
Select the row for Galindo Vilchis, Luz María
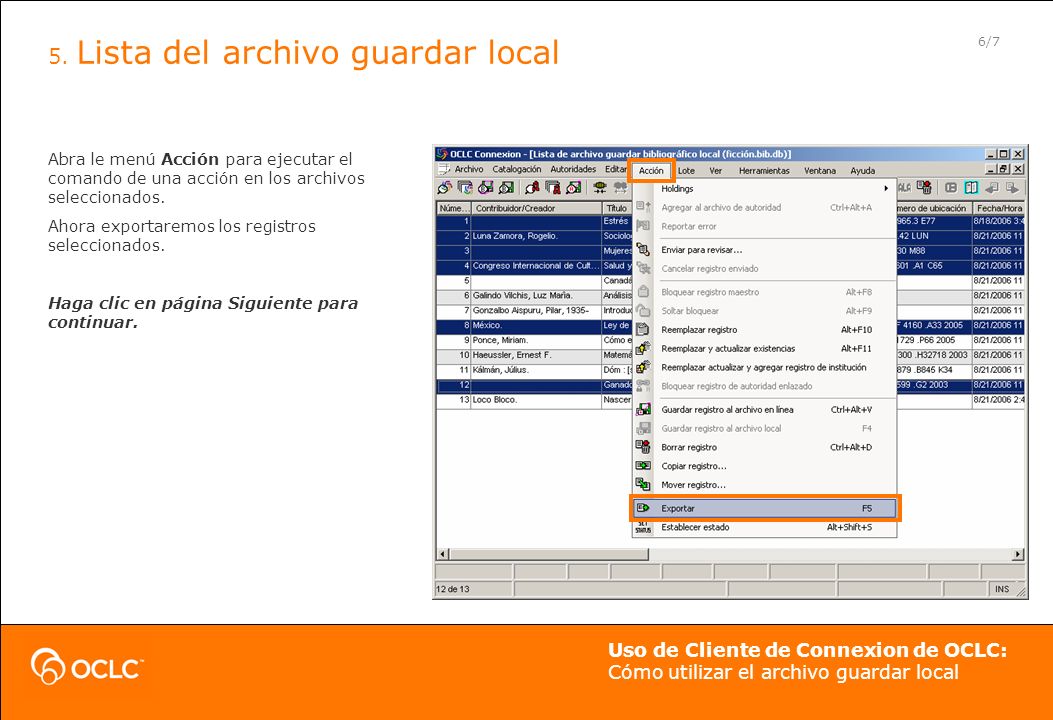[535, 296]
